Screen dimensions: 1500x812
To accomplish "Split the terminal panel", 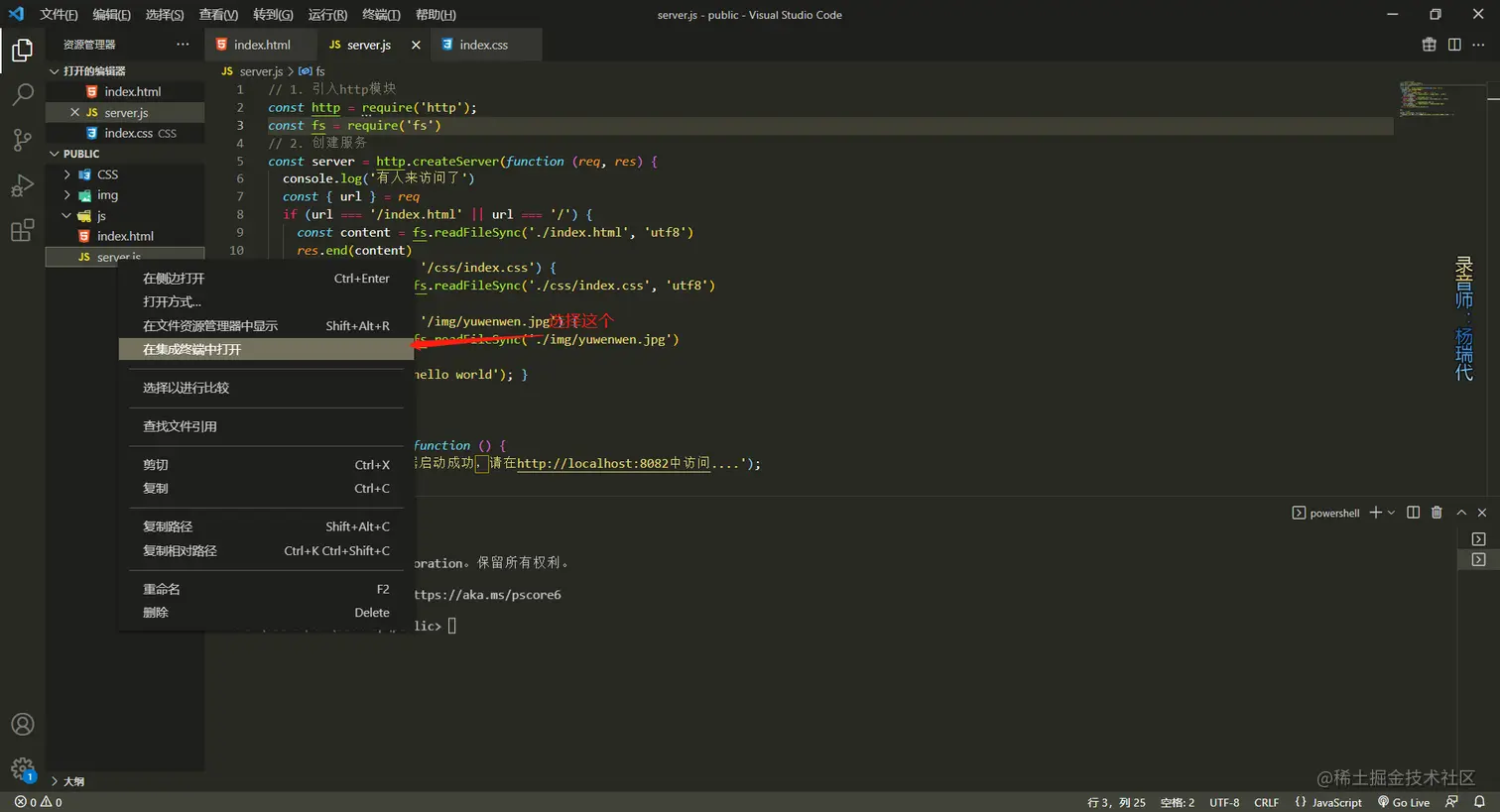I will pos(1413,513).
